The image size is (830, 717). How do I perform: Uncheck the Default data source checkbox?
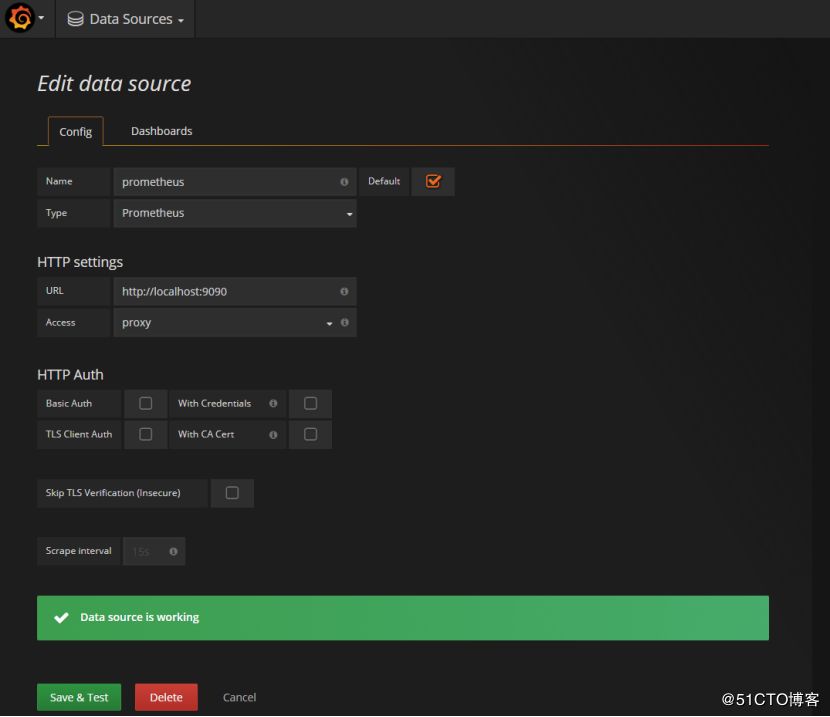tap(433, 181)
